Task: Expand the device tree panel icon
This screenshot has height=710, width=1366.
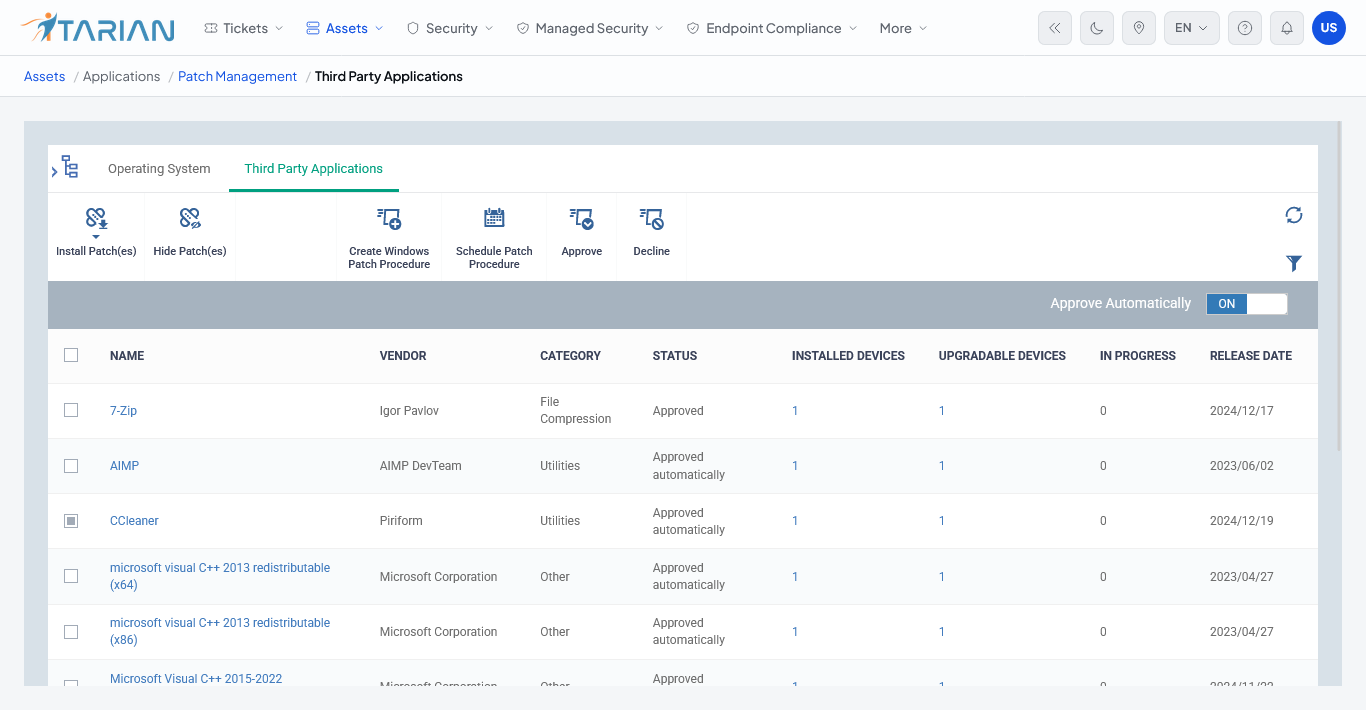Action: pos(66,168)
